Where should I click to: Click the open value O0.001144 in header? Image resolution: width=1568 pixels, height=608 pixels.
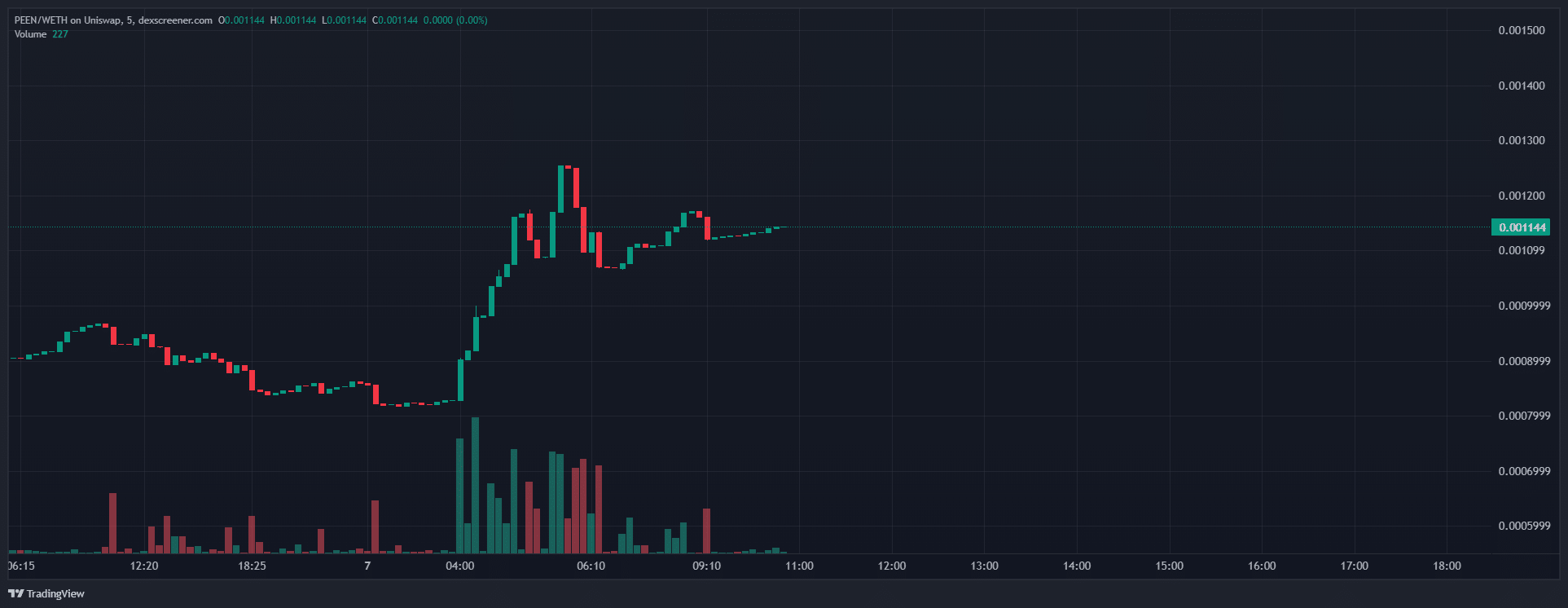tap(242, 20)
